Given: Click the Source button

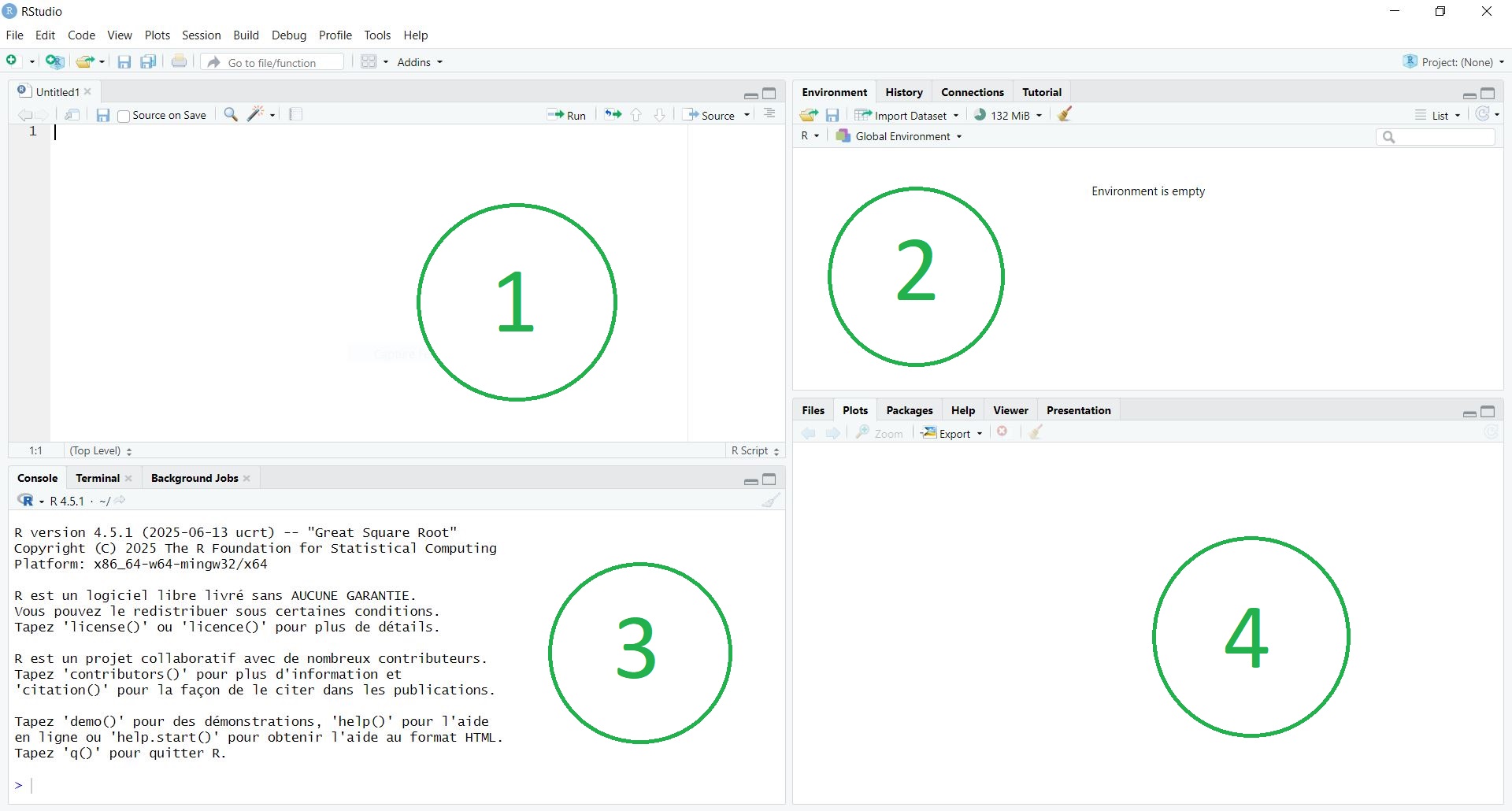Looking at the screenshot, I should pyautogui.click(x=710, y=115).
